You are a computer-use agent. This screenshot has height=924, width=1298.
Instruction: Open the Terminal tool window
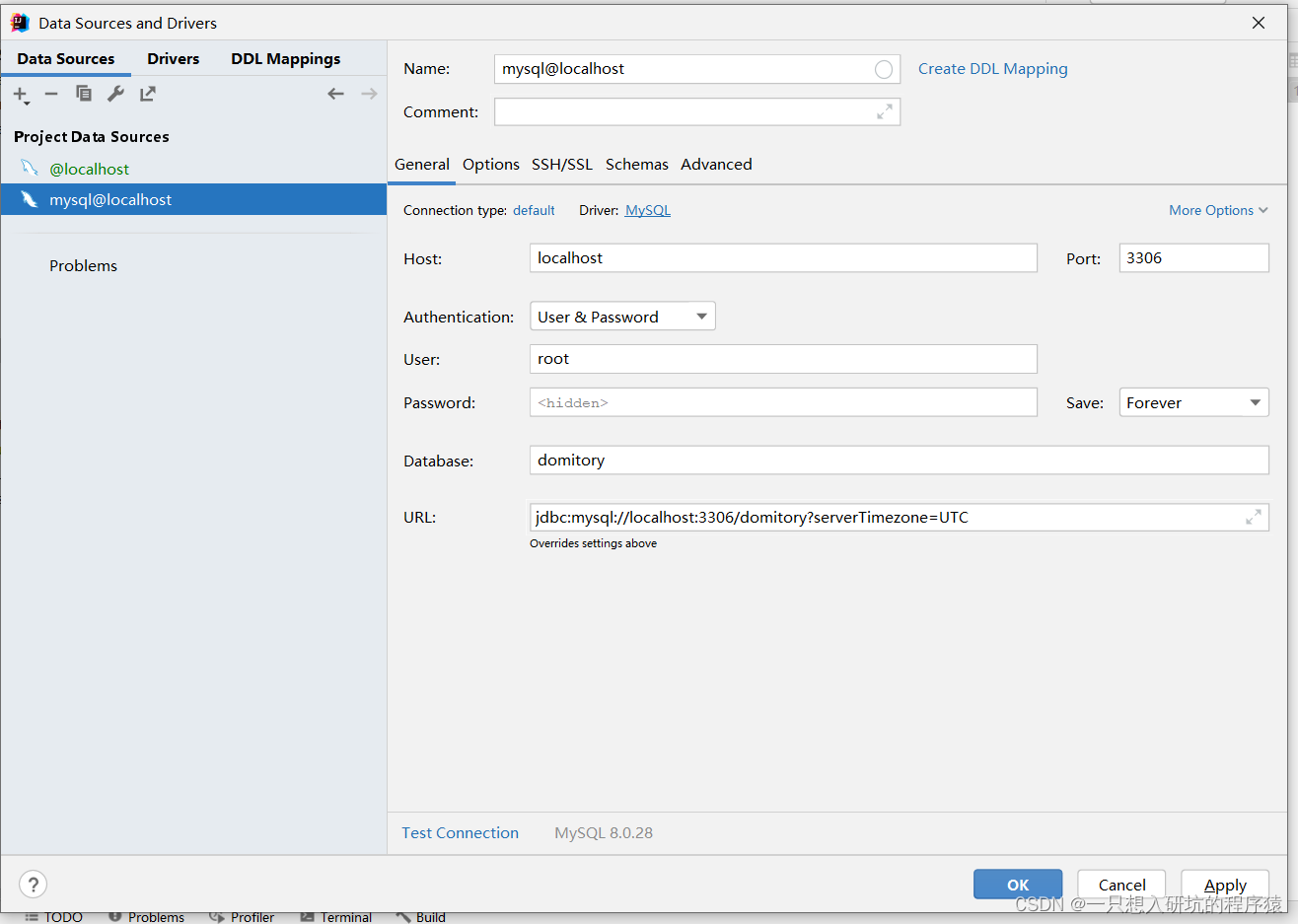[336, 917]
